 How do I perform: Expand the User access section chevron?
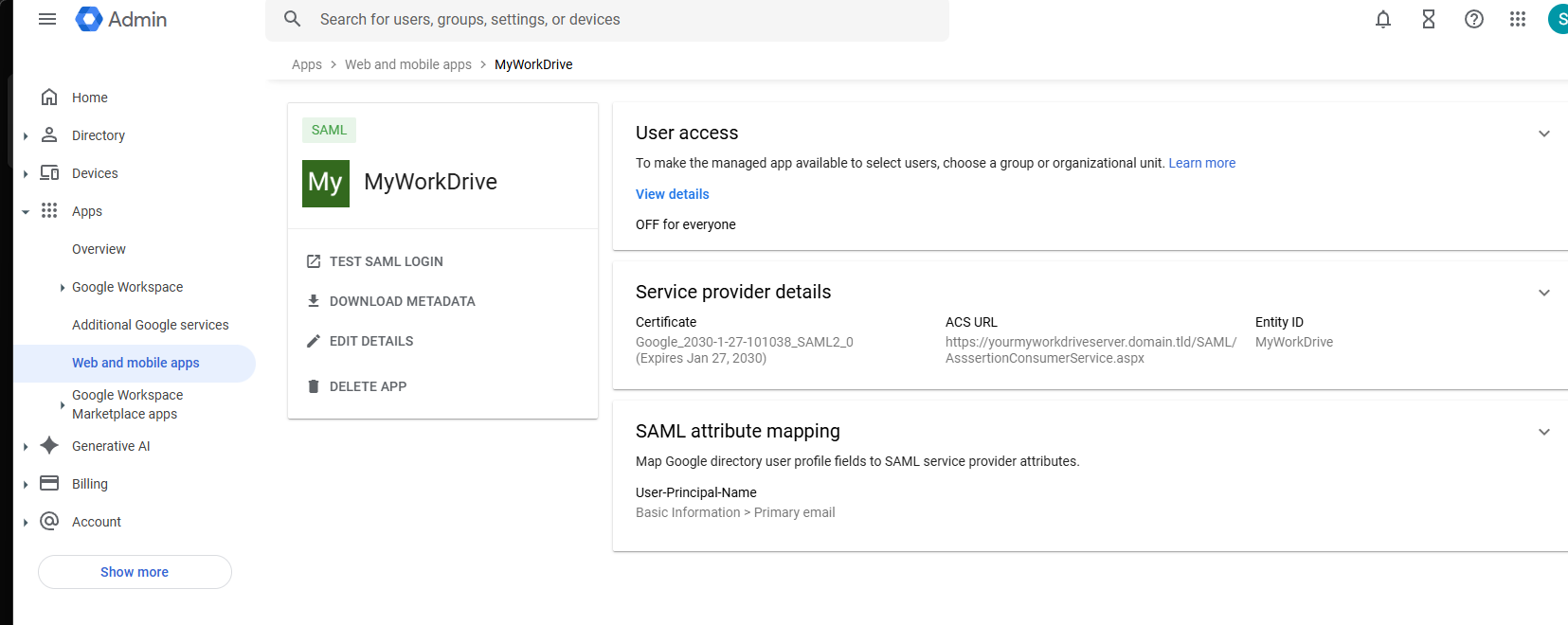(1543, 134)
